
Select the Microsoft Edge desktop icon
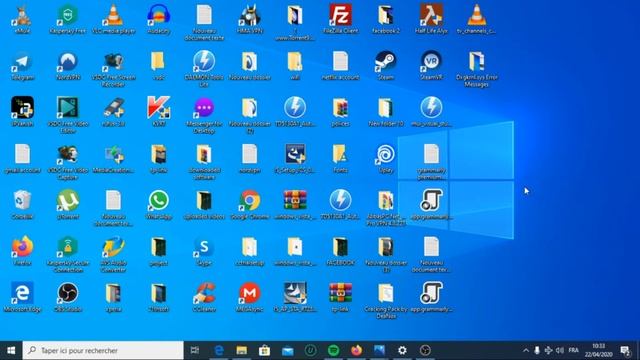[x=22, y=297]
